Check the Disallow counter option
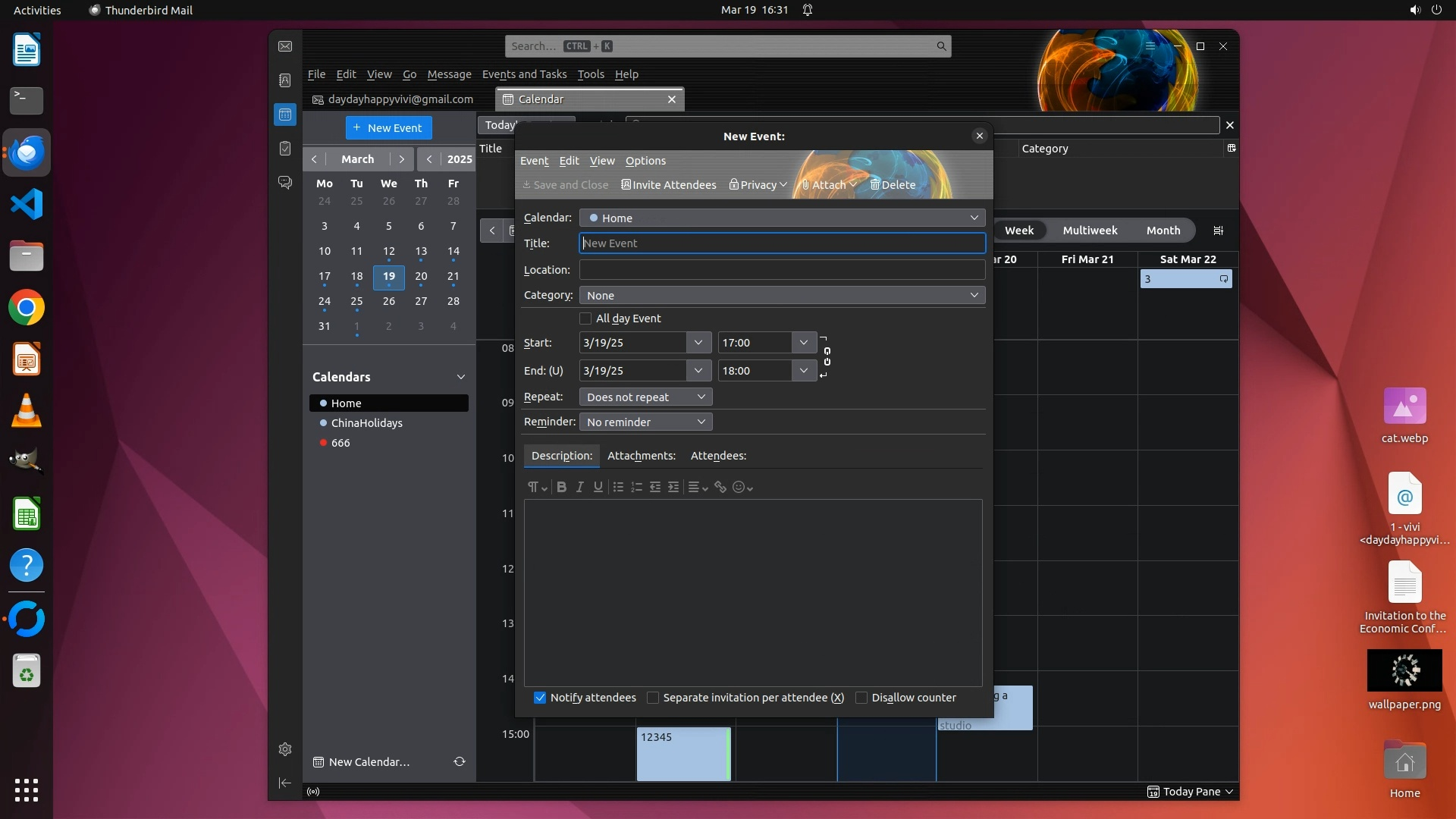1456x819 pixels. 861,698
